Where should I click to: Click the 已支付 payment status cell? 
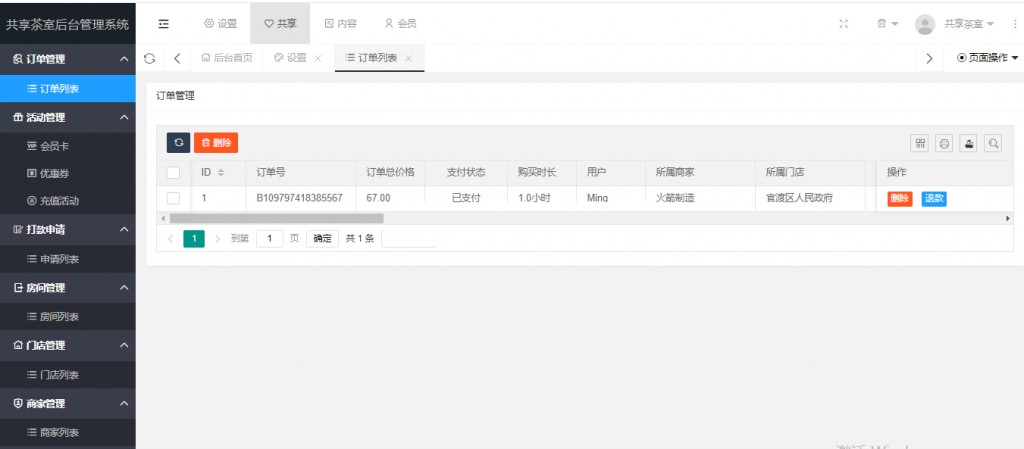click(x=466, y=198)
